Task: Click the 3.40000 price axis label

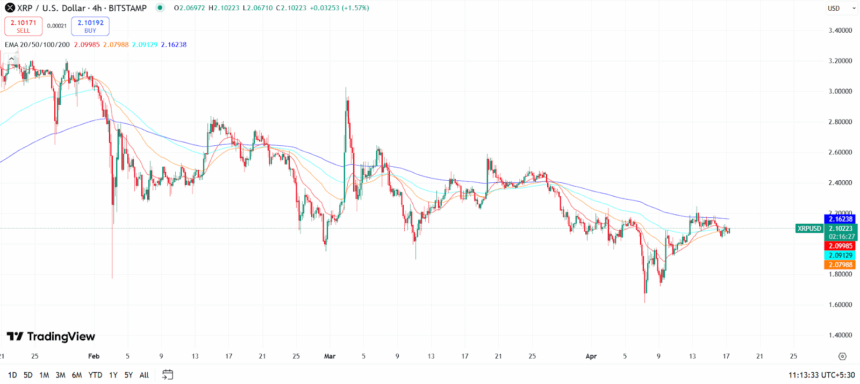Action: tap(840, 30)
